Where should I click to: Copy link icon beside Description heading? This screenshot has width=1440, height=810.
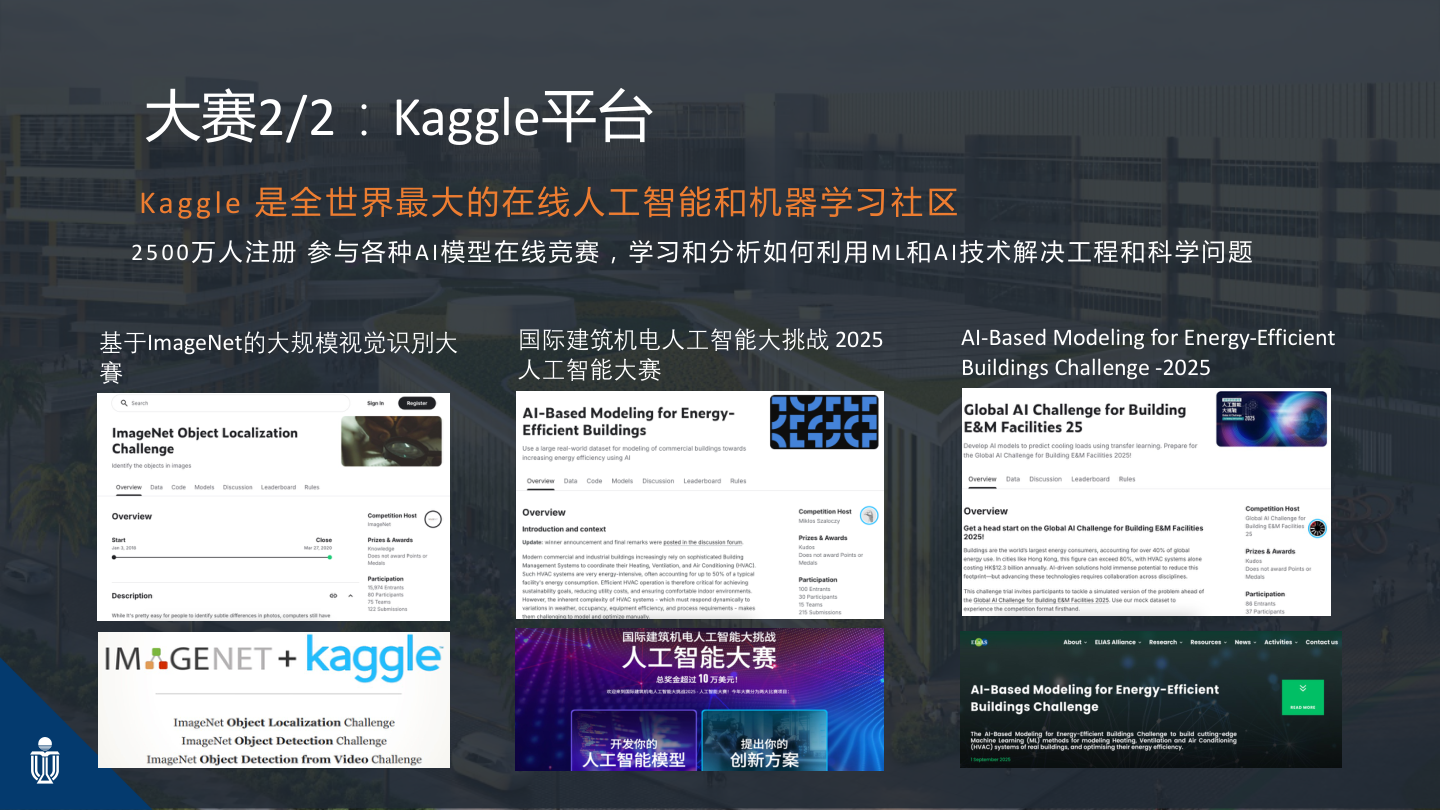(x=333, y=596)
